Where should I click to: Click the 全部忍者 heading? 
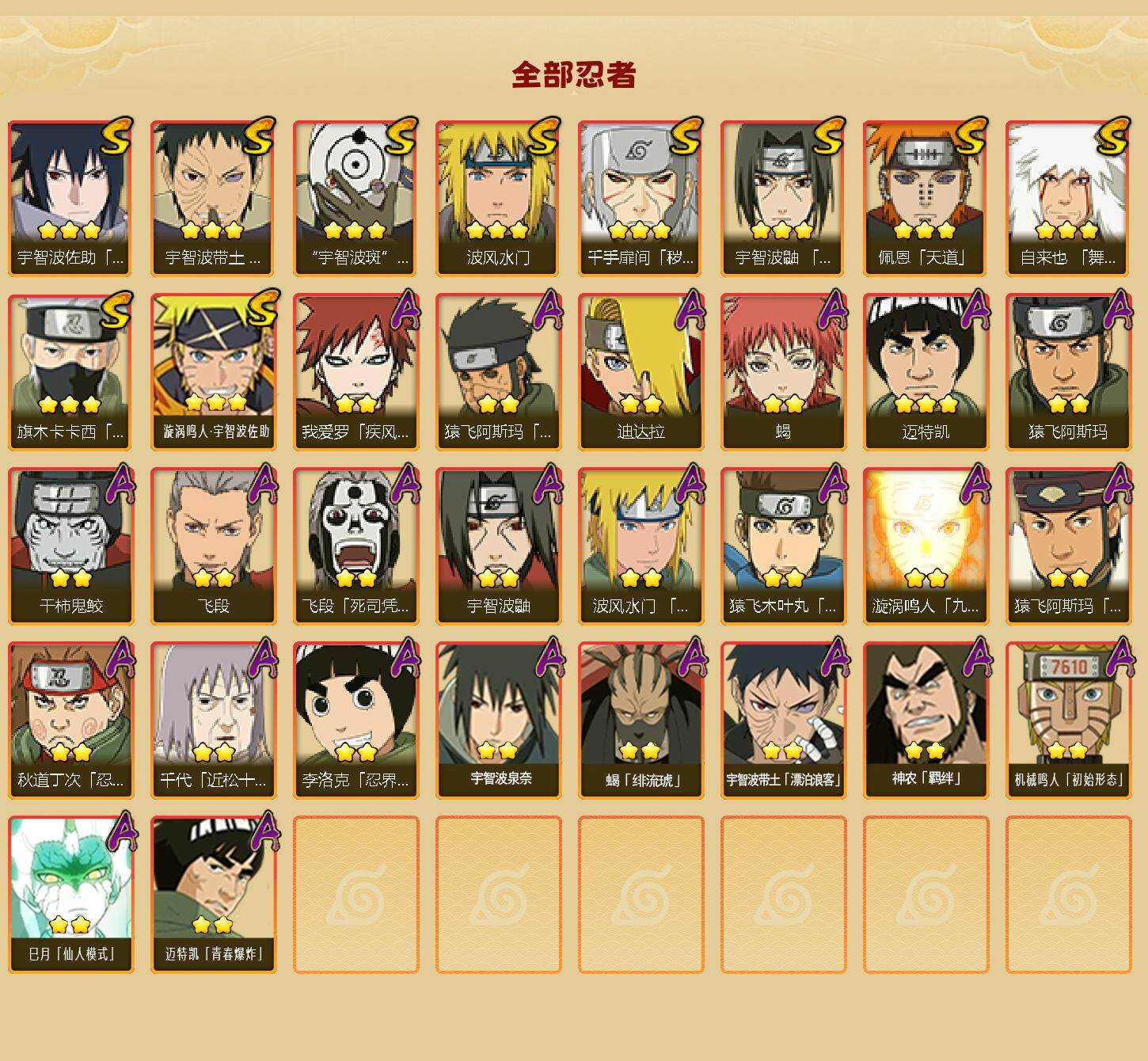574,74
